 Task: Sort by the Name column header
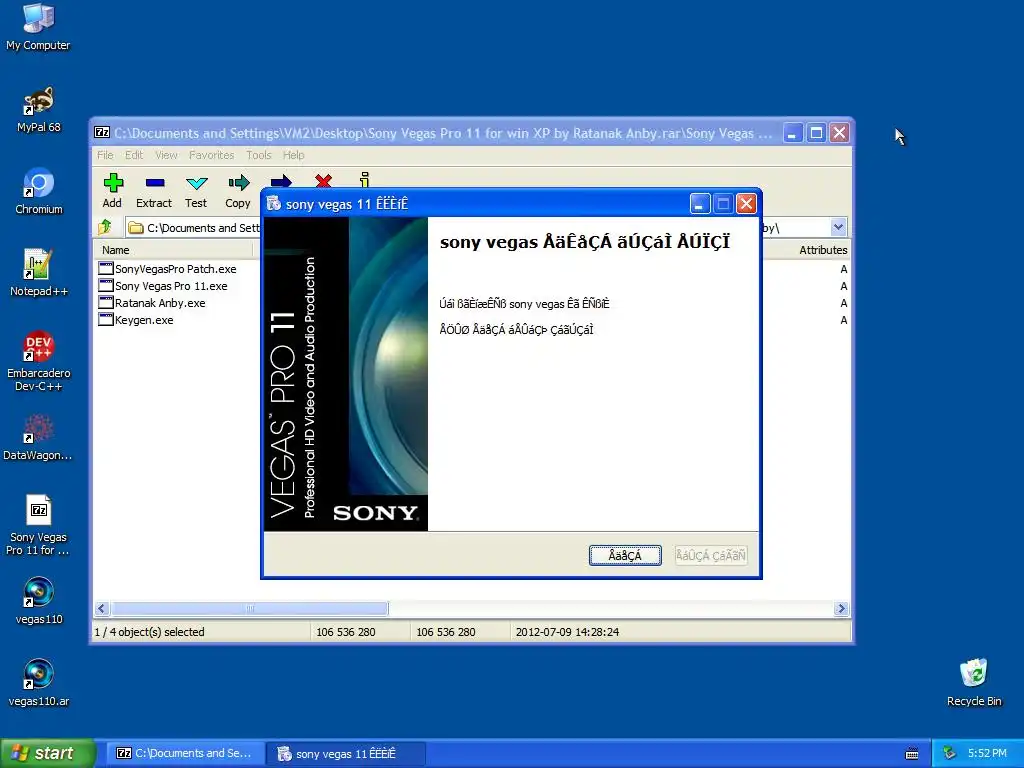tap(173, 249)
